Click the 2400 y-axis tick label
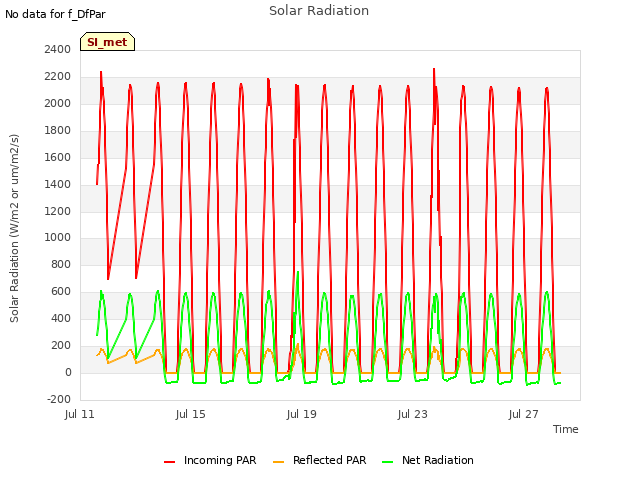This screenshot has width=640, height=480. (x=58, y=49)
